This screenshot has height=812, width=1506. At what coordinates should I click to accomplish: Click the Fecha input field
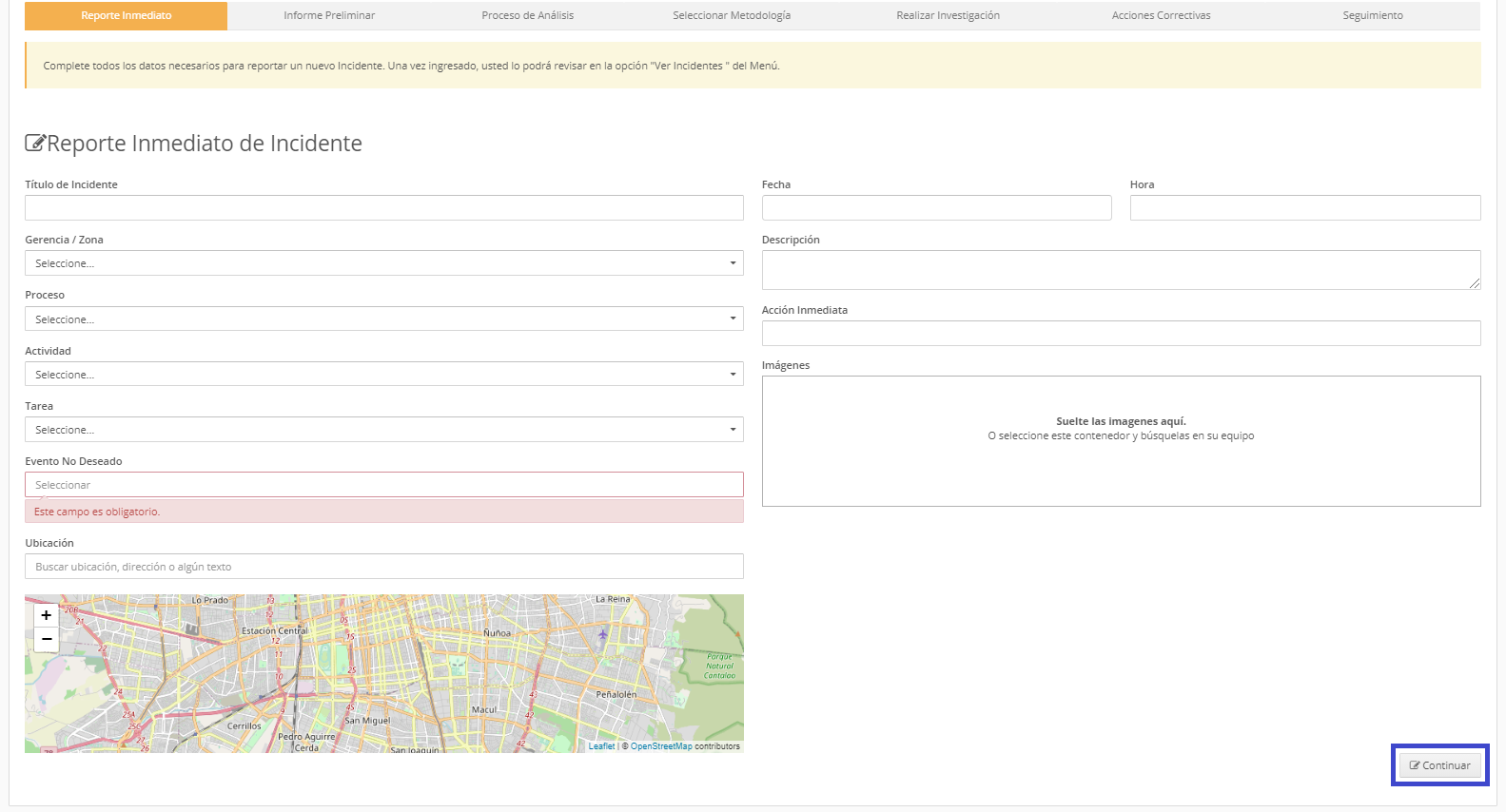937,207
